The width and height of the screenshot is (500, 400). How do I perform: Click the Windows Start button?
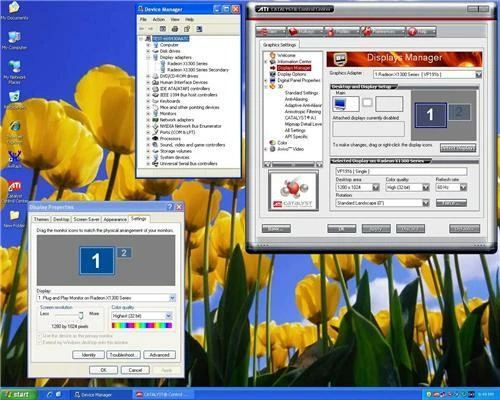18,395
